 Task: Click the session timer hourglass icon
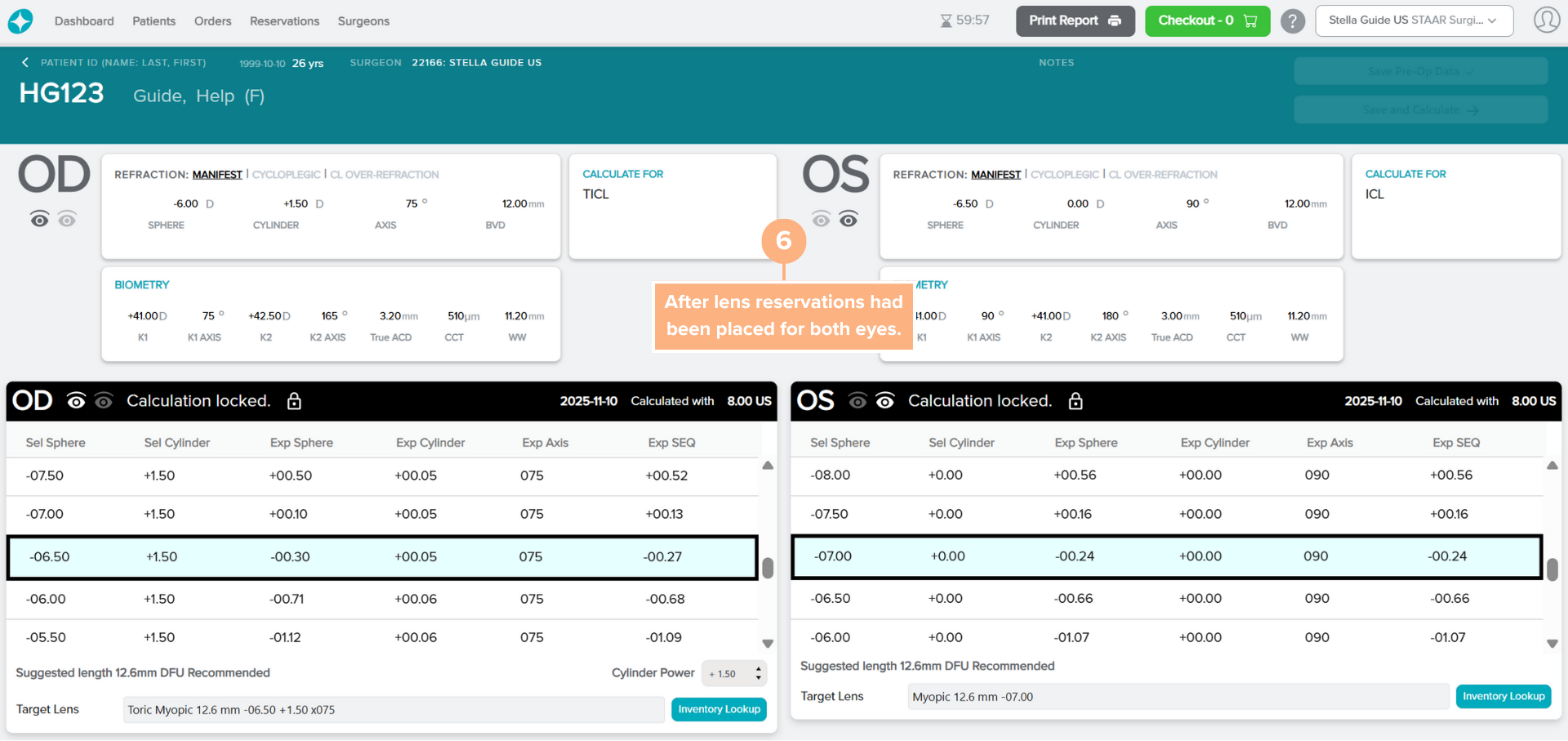tap(946, 21)
